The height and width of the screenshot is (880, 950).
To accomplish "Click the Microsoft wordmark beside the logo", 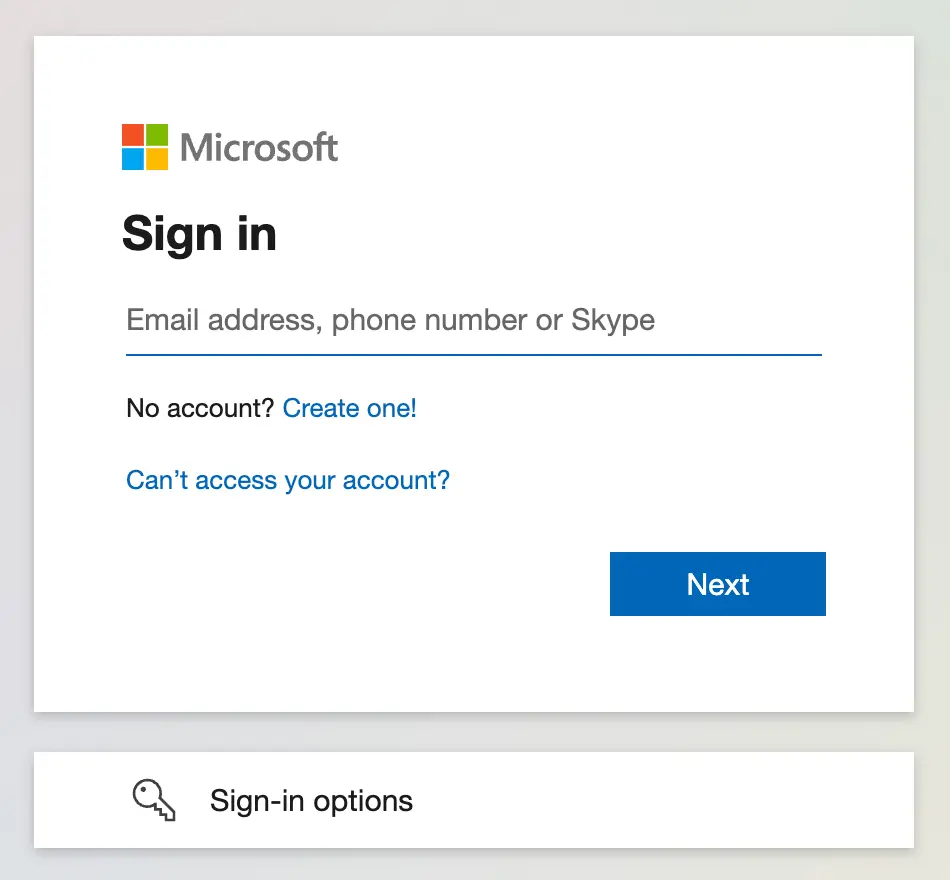I will click(258, 146).
